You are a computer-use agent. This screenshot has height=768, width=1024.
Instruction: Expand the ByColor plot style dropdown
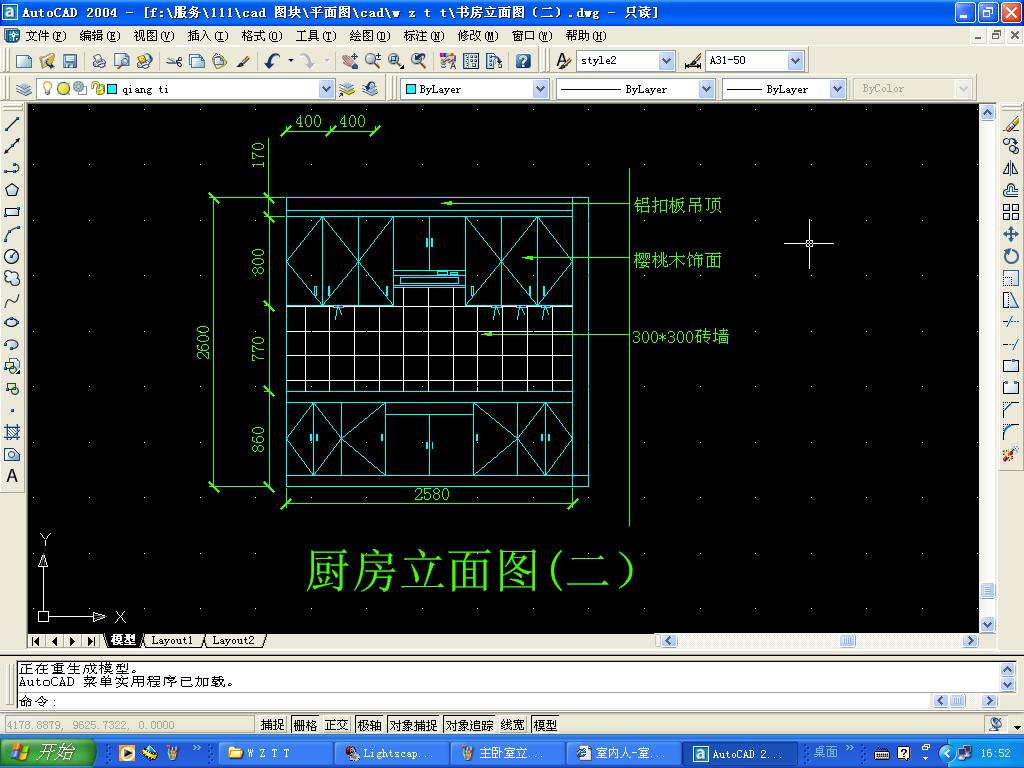(963, 89)
